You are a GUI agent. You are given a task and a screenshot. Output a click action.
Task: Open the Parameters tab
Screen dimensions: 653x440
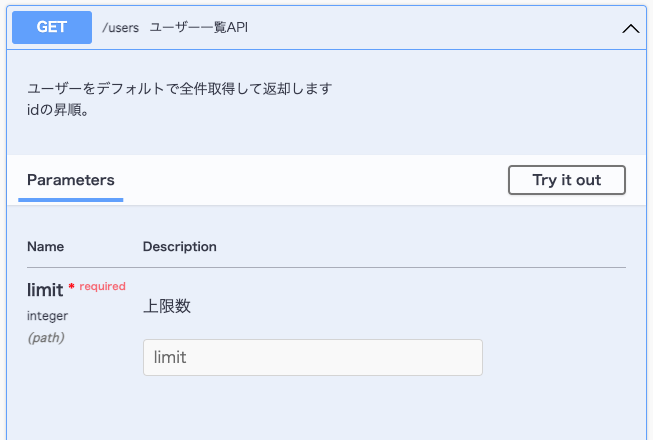(71, 180)
